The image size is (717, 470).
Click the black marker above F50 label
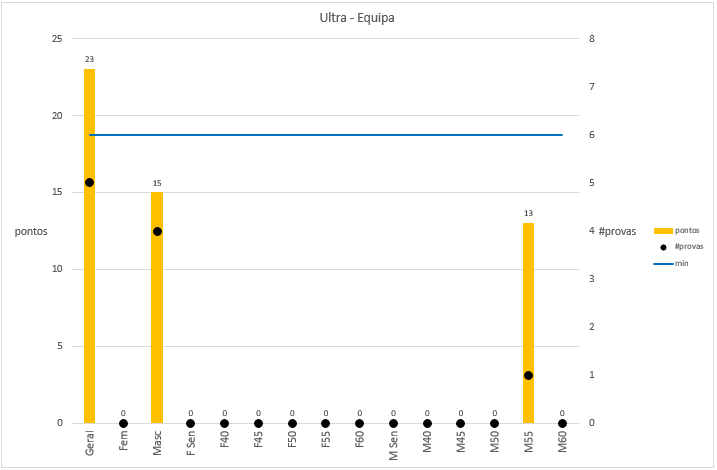point(292,423)
